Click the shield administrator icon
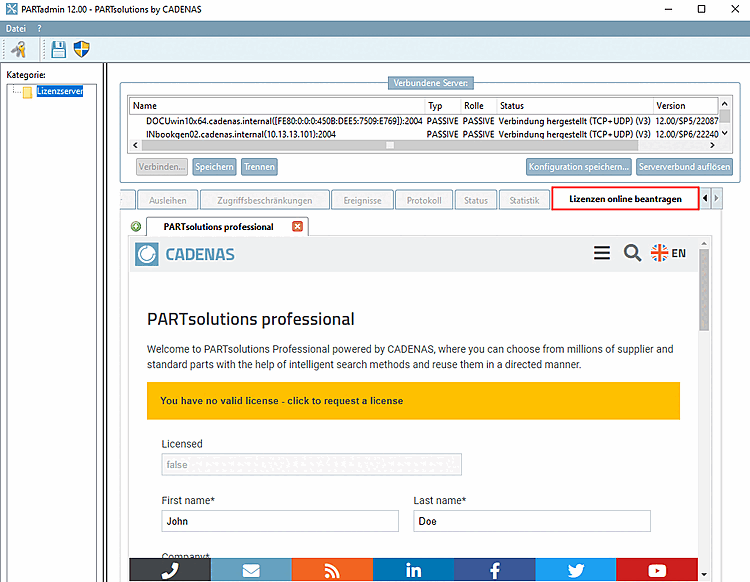750x582 pixels. (82, 49)
